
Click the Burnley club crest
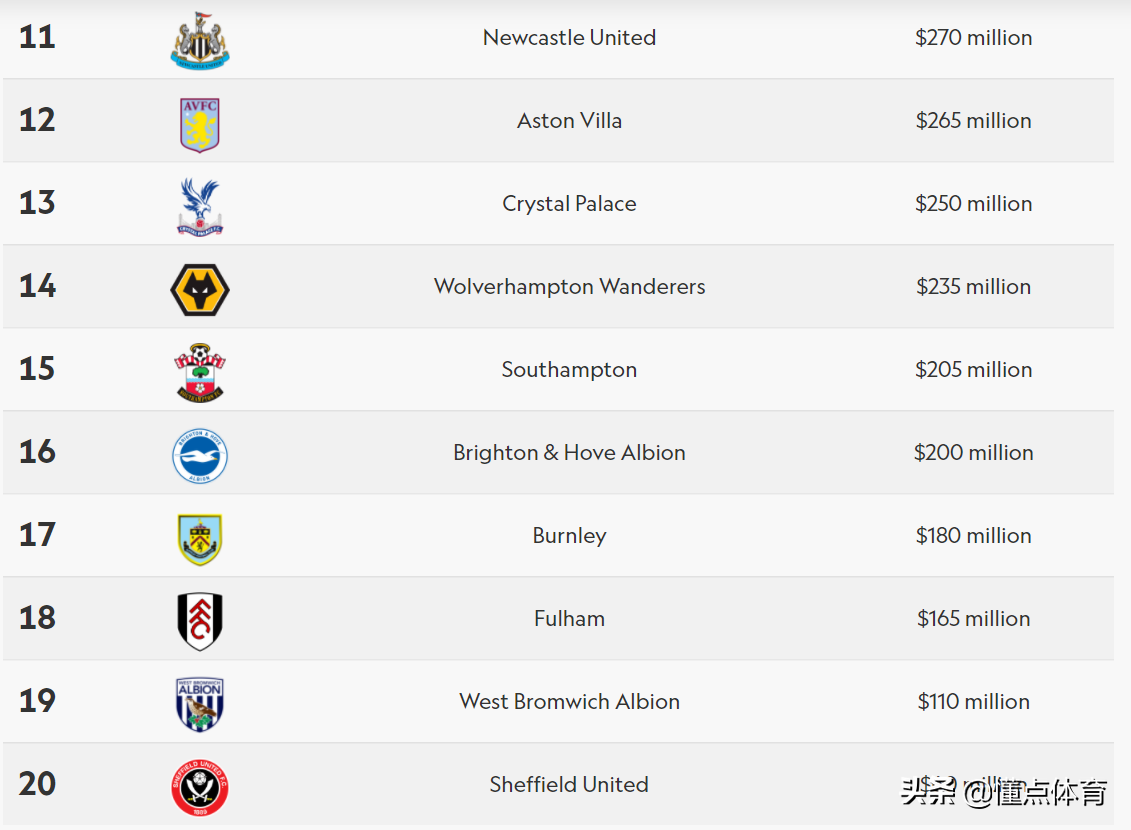click(x=200, y=539)
